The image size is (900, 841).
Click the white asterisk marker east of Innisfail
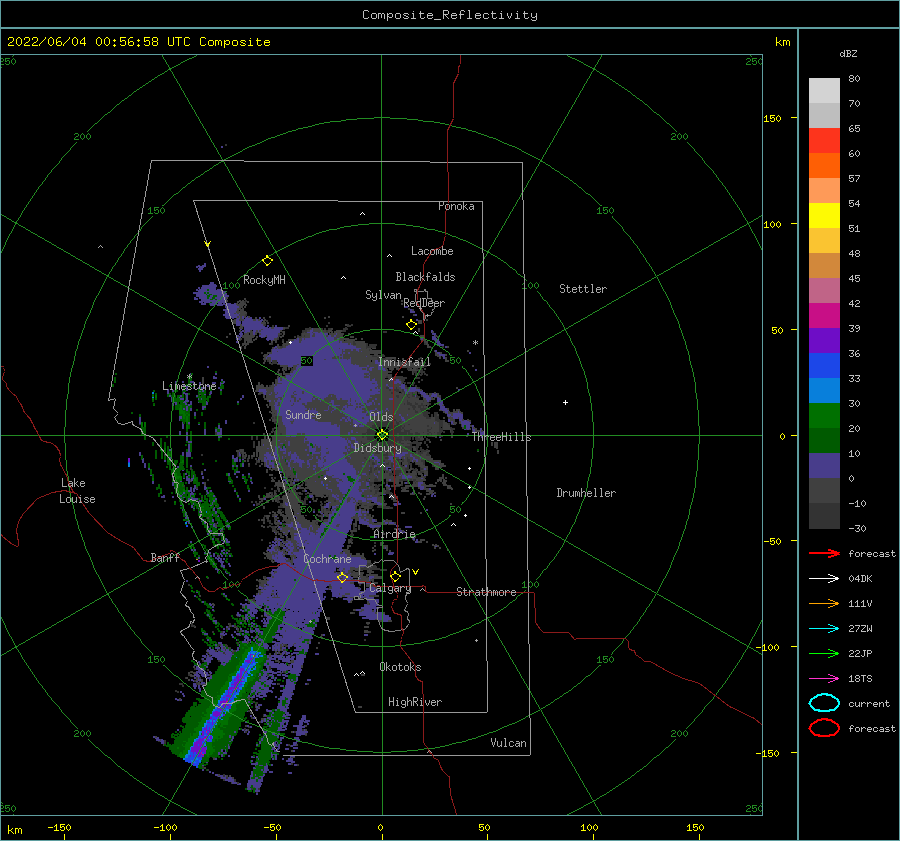(475, 343)
